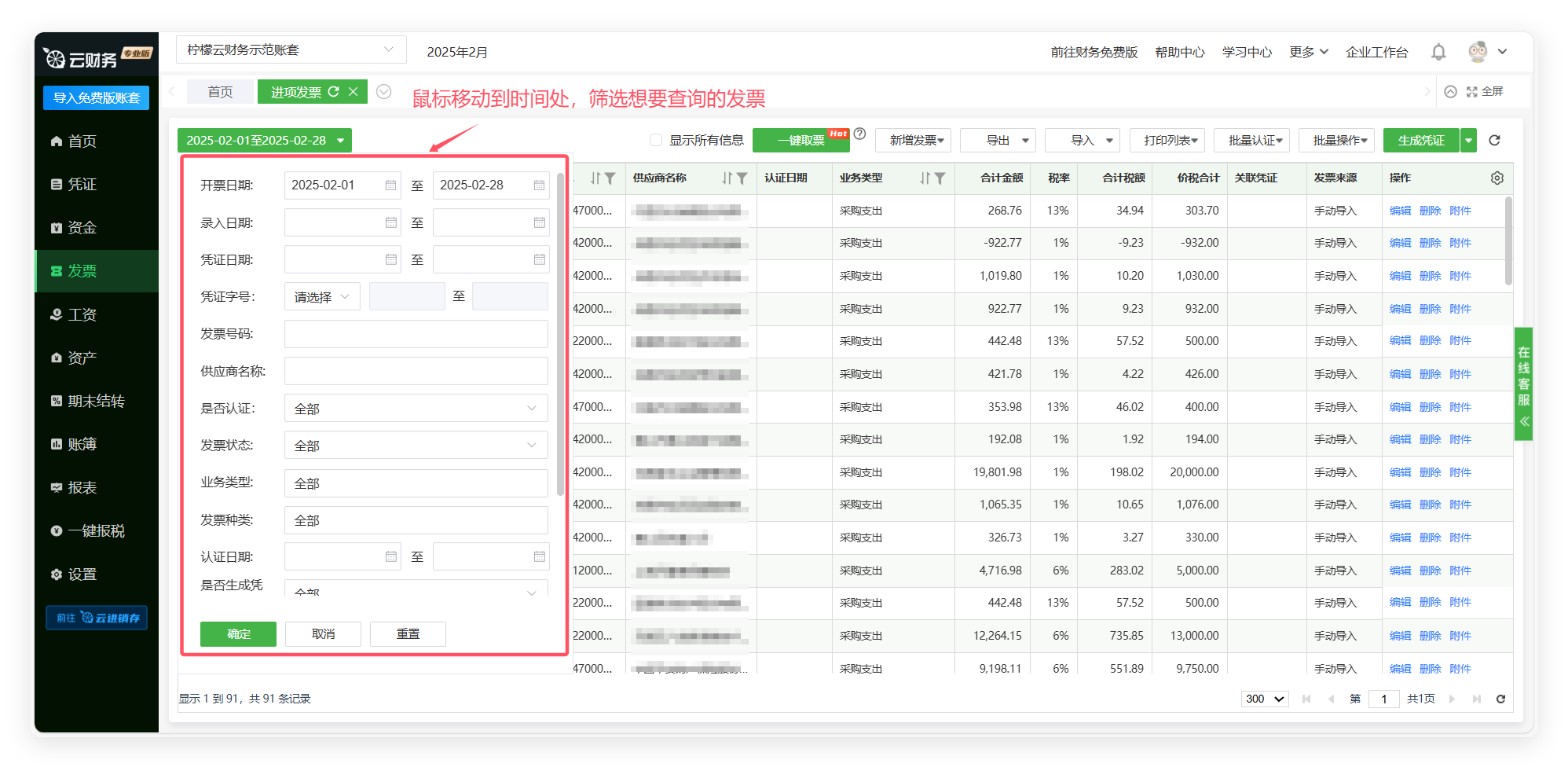The height and width of the screenshot is (767, 1568).
Task: Click the help question mark near 一键取票
Action: (x=860, y=134)
